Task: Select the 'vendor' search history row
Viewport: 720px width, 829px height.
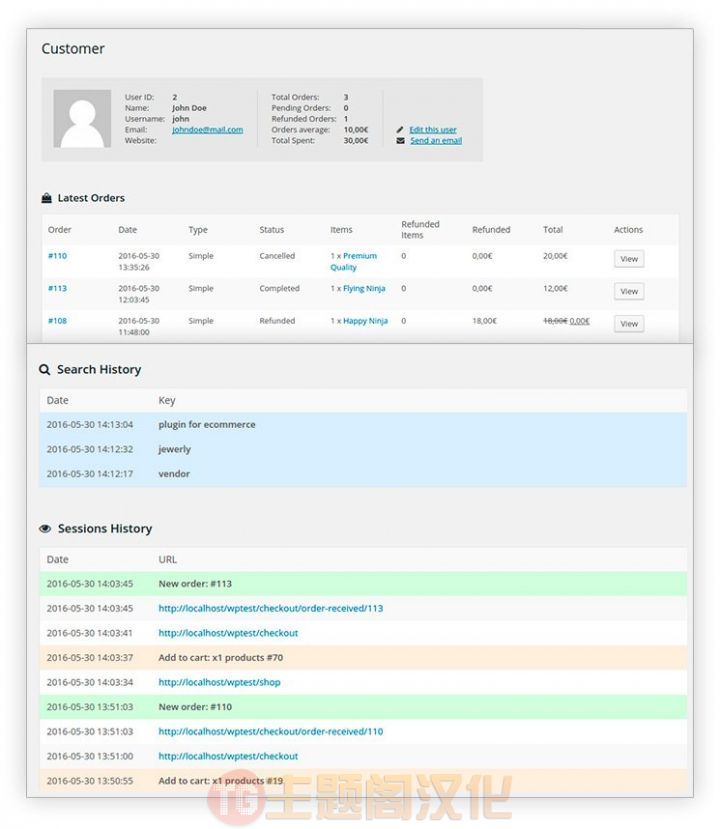Action: pyautogui.click(x=363, y=474)
